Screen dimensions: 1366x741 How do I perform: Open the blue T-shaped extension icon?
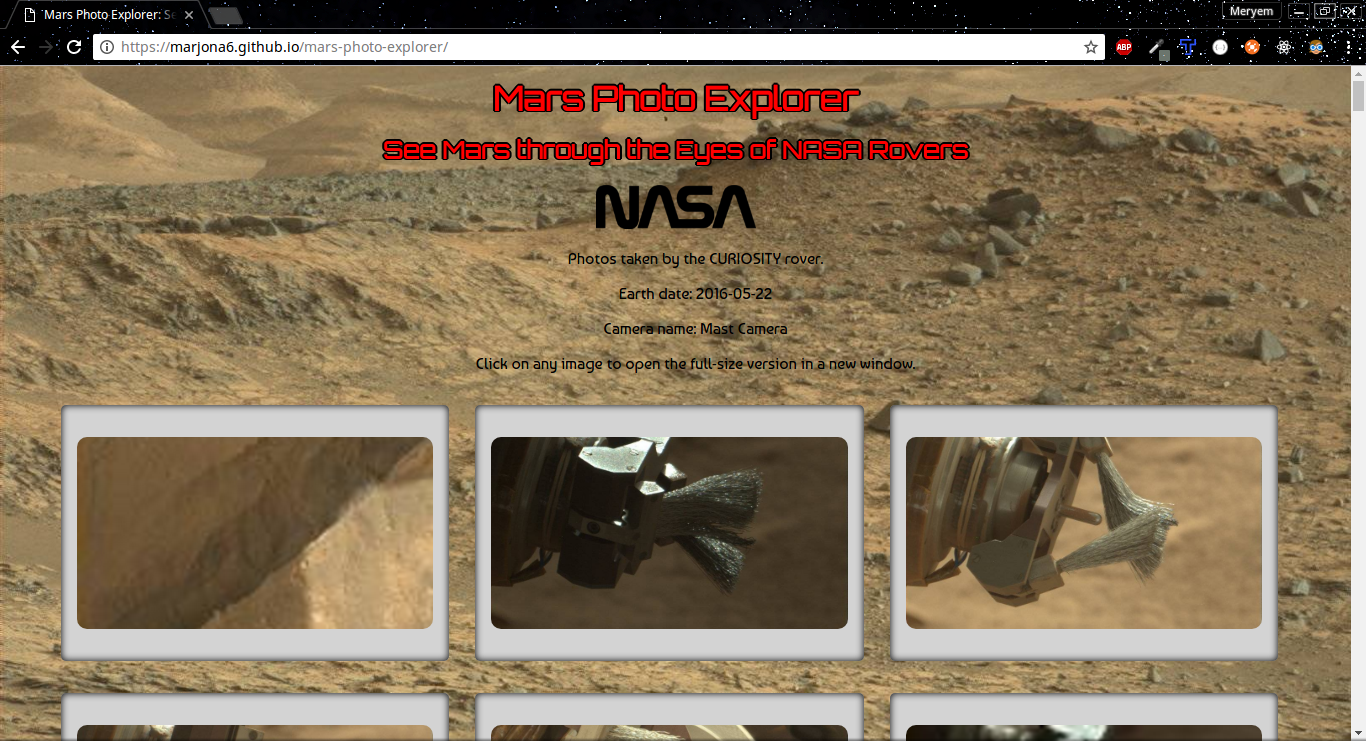(1188, 47)
